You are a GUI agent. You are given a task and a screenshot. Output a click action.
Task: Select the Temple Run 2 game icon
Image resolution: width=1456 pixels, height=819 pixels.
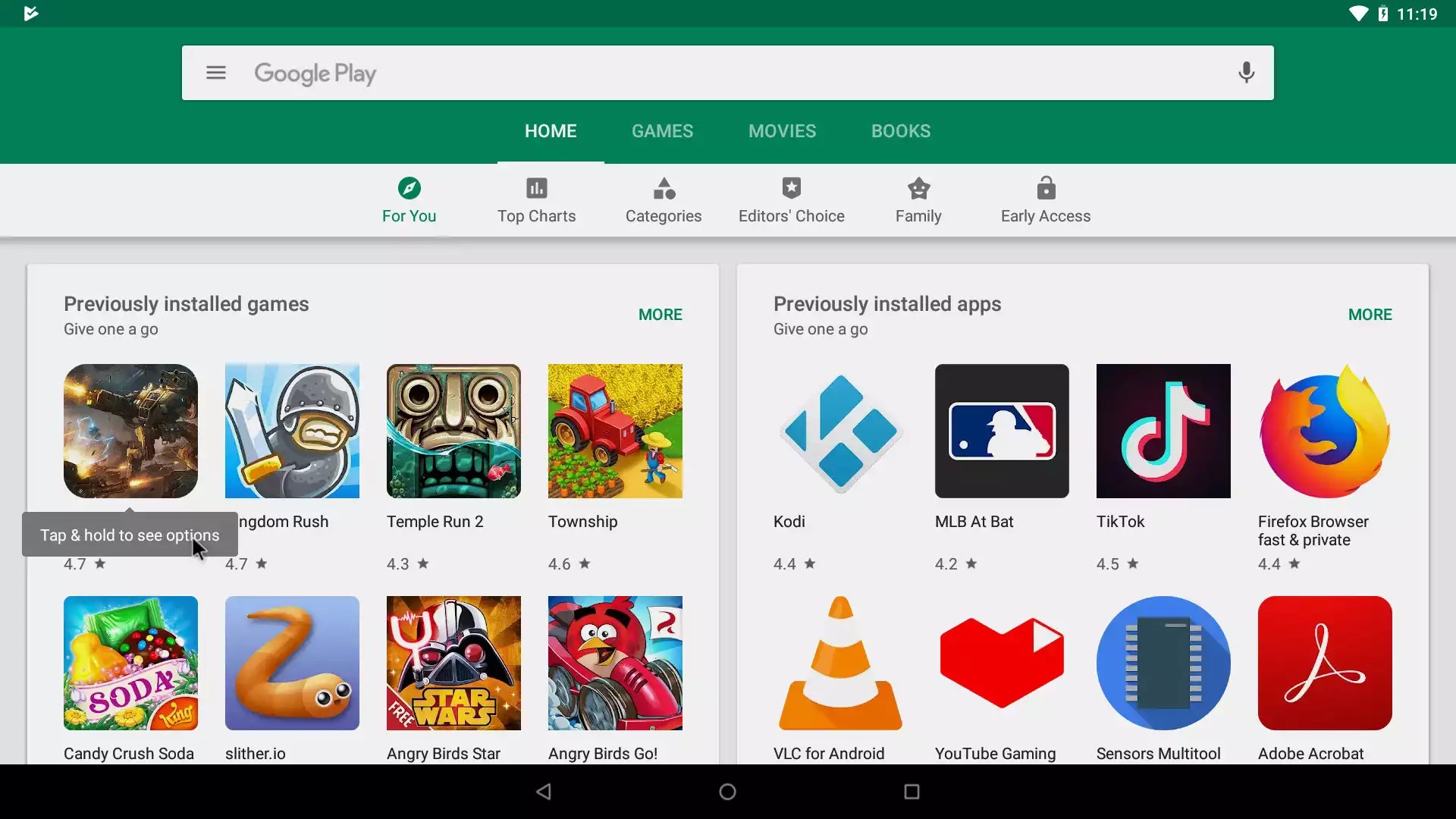click(453, 431)
